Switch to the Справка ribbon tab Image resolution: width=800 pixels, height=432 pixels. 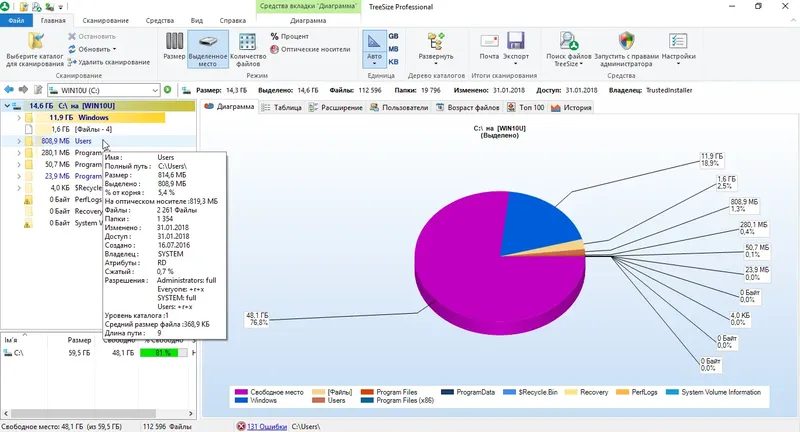click(233, 20)
